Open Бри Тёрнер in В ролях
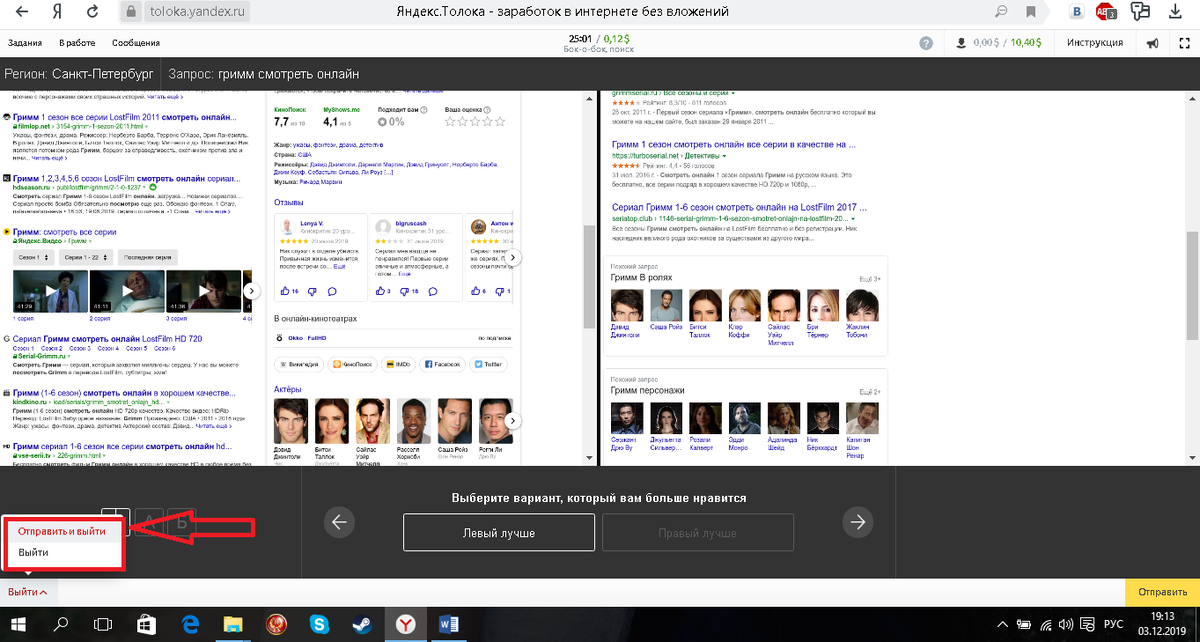 821,306
